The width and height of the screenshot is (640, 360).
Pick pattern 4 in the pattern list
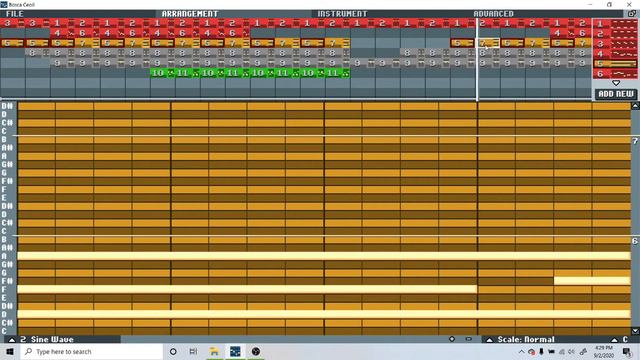pos(615,54)
